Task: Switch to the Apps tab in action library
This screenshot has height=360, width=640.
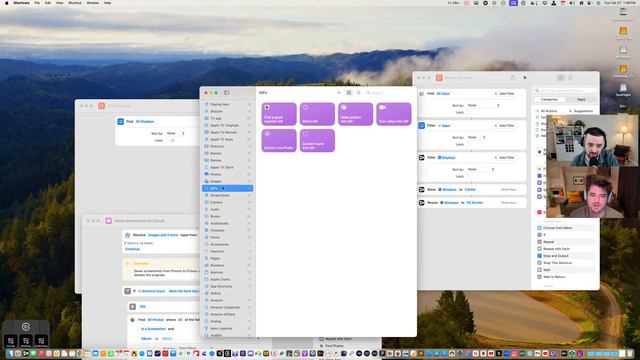Action: (581, 100)
